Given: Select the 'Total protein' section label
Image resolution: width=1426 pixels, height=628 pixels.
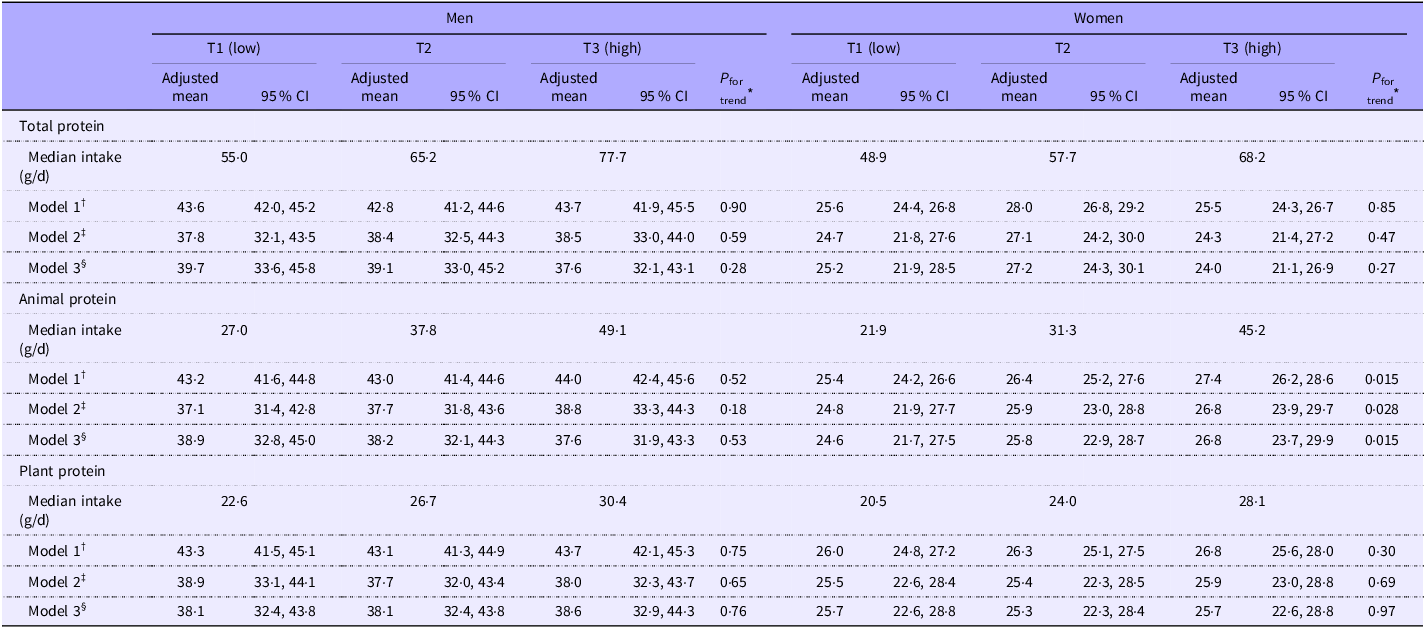Looking at the screenshot, I should point(60,127).
